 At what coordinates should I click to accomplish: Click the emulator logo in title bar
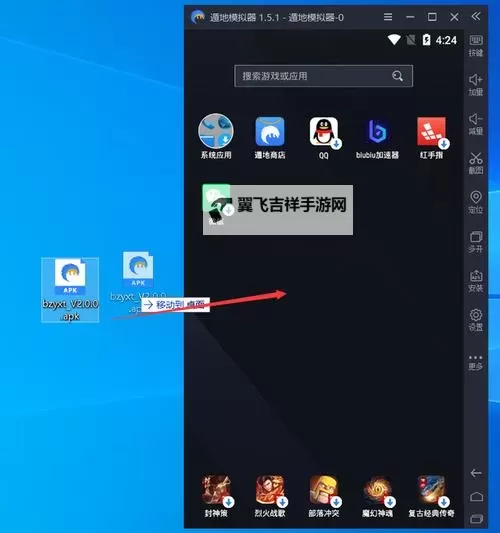198,17
